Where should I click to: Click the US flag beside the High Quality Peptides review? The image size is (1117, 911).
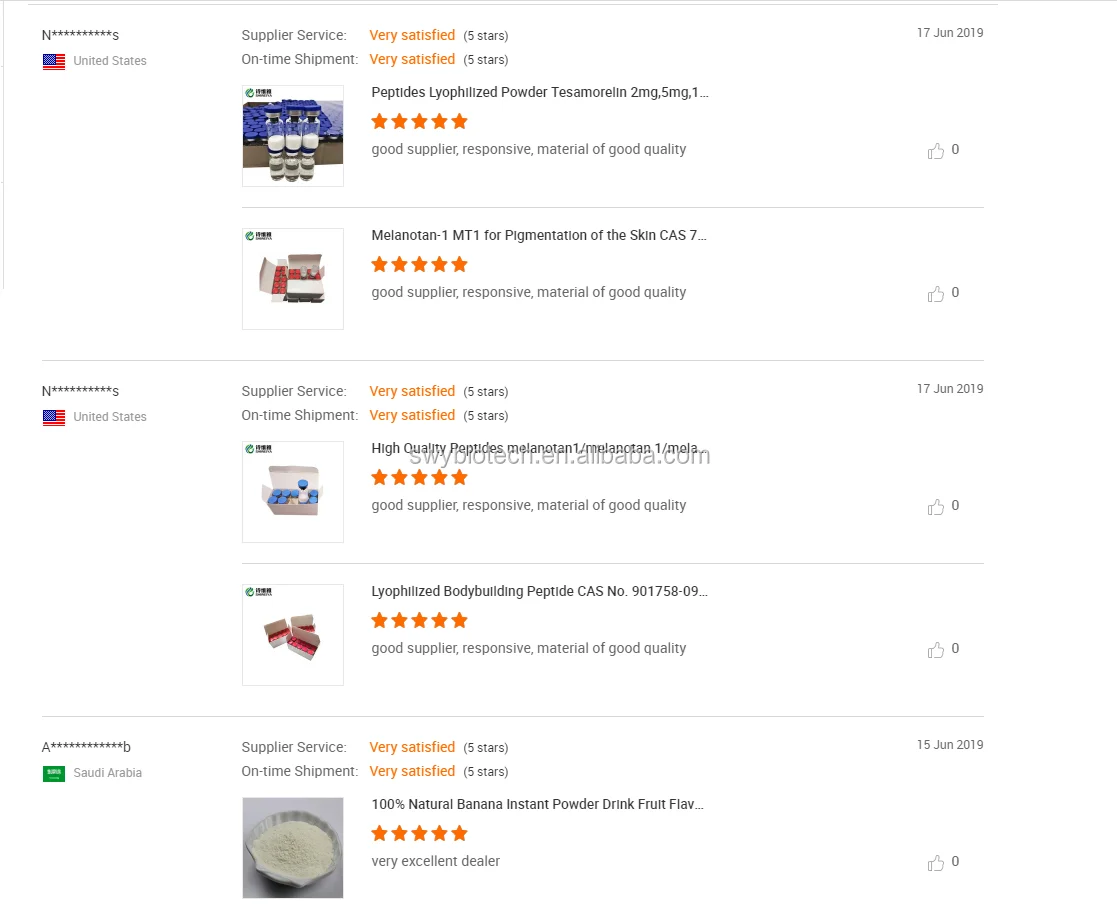(x=54, y=417)
